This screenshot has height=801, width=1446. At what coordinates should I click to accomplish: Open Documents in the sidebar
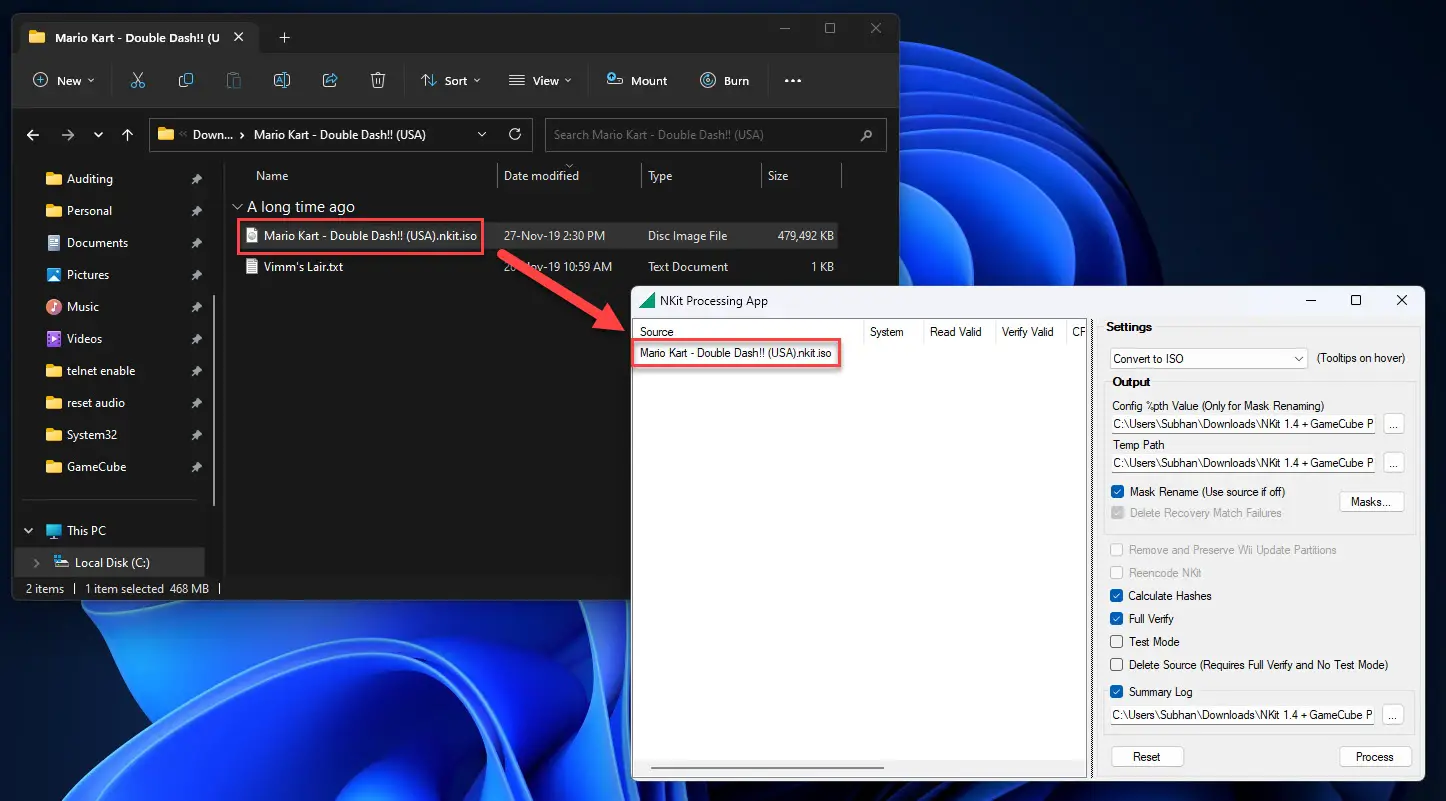tap(97, 243)
